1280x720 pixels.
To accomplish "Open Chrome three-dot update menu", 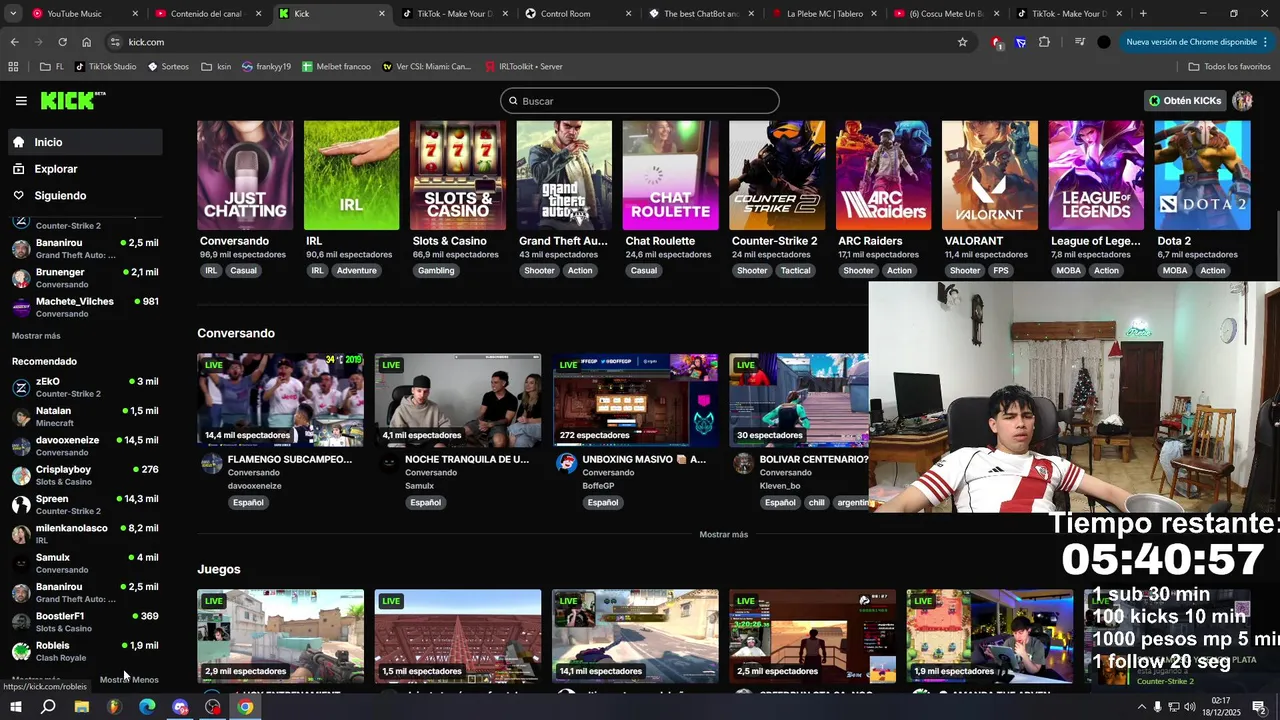I will pyautogui.click(x=1266, y=42).
